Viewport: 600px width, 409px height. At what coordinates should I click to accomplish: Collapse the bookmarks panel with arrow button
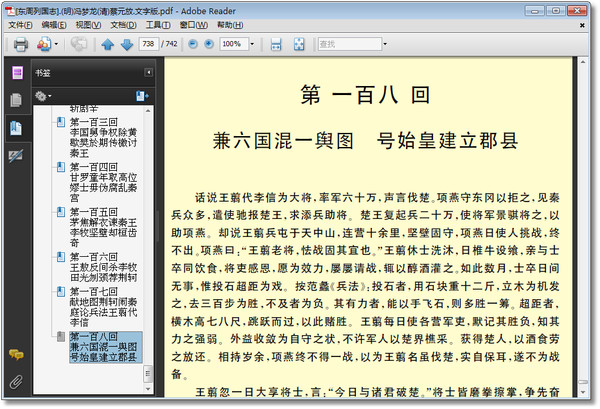148,72
